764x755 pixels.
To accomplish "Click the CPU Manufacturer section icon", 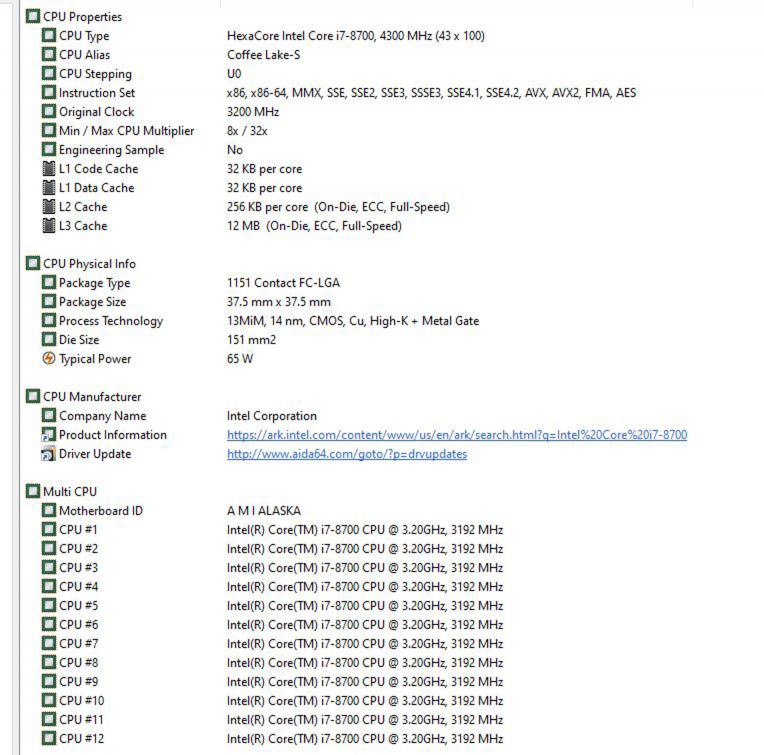I will (x=33, y=396).
